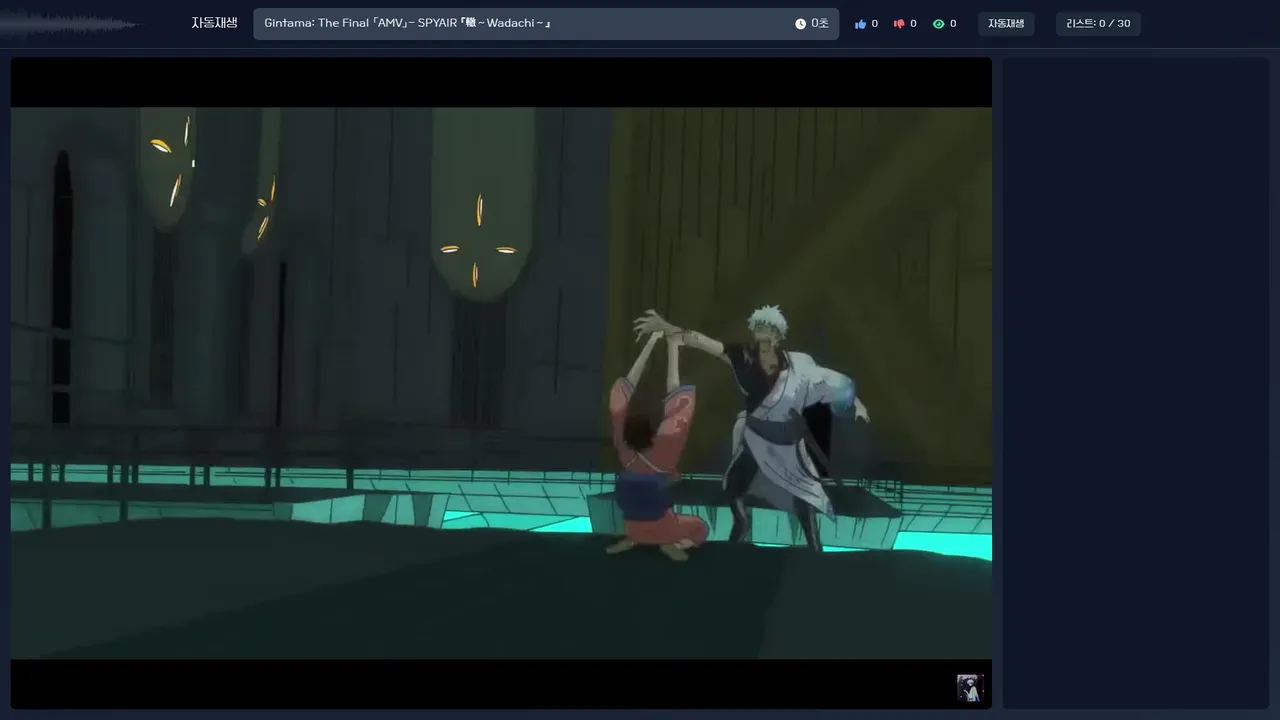The height and width of the screenshot is (720, 1280).
Task: Click the avatar thumbnail in video corner
Action: [x=970, y=688]
